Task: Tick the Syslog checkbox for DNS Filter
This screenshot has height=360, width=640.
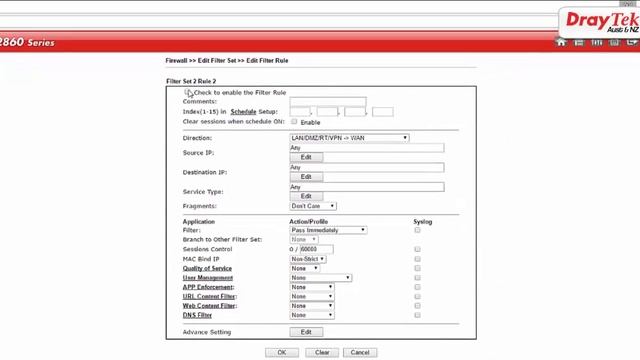Action: click(417, 315)
